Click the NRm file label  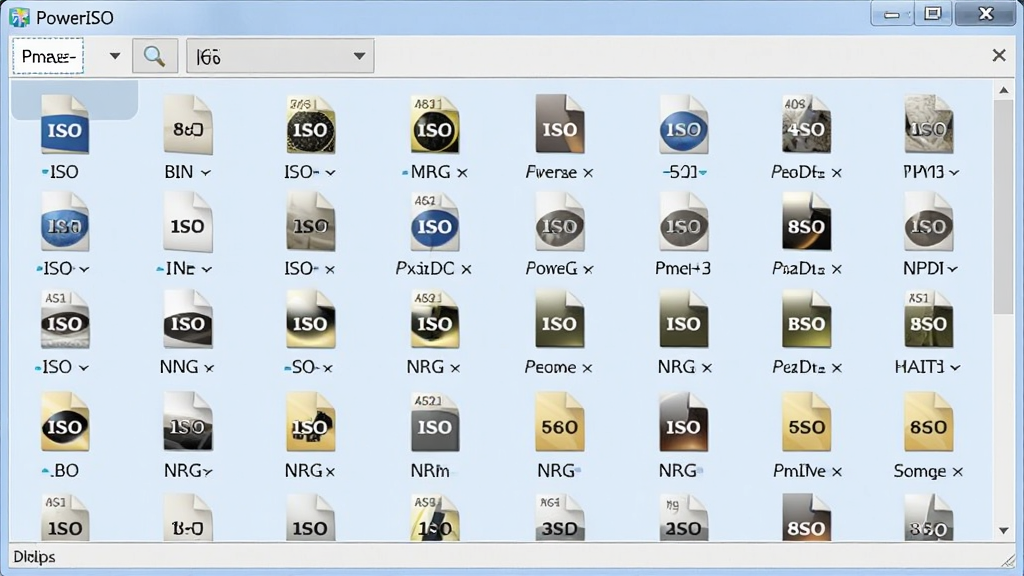(x=430, y=471)
